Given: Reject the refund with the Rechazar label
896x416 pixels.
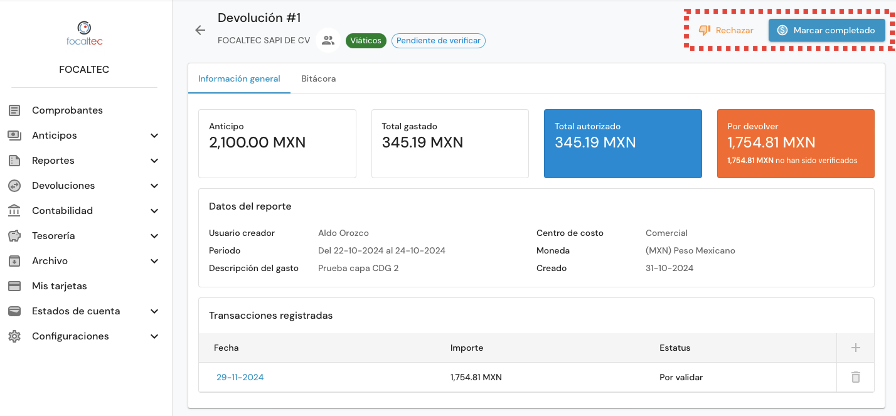Looking at the screenshot, I should tap(734, 30).
